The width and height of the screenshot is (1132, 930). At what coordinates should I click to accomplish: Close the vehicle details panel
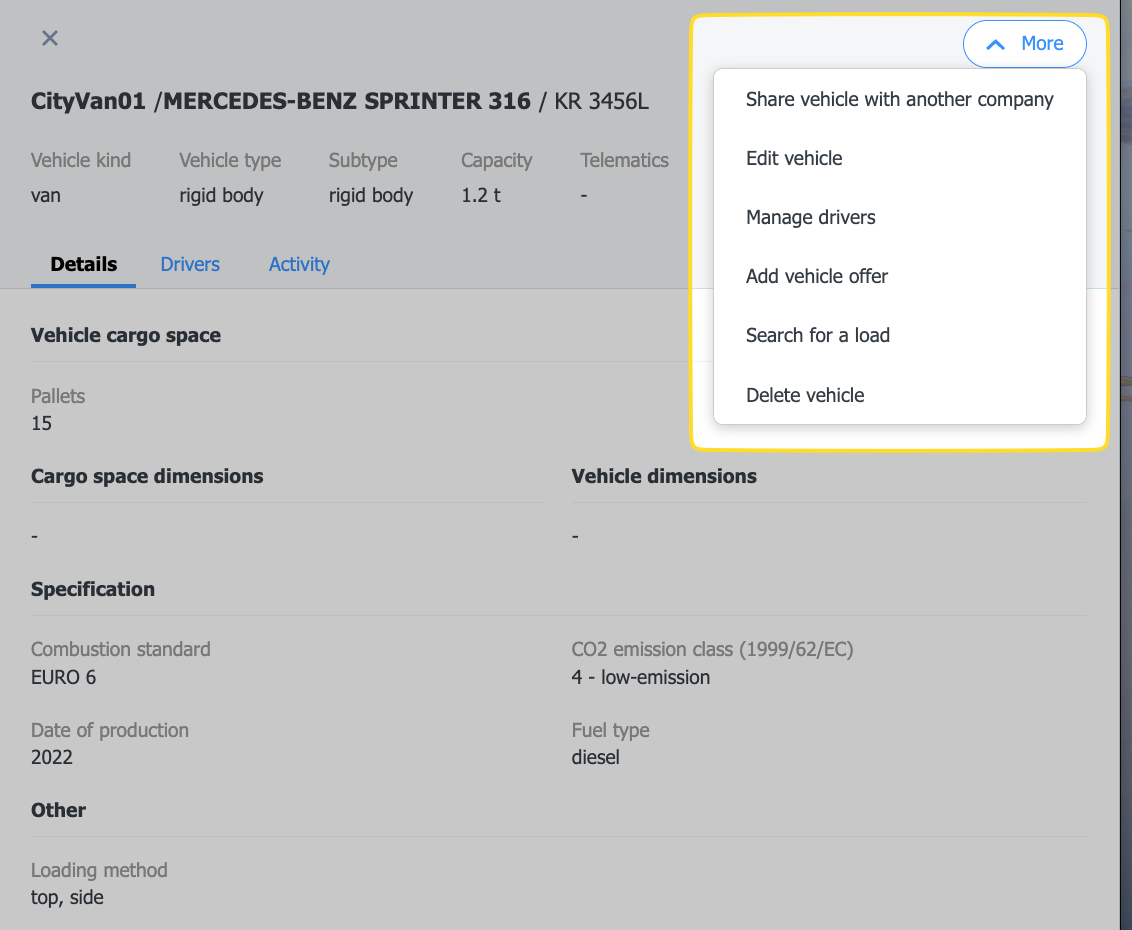click(x=50, y=38)
